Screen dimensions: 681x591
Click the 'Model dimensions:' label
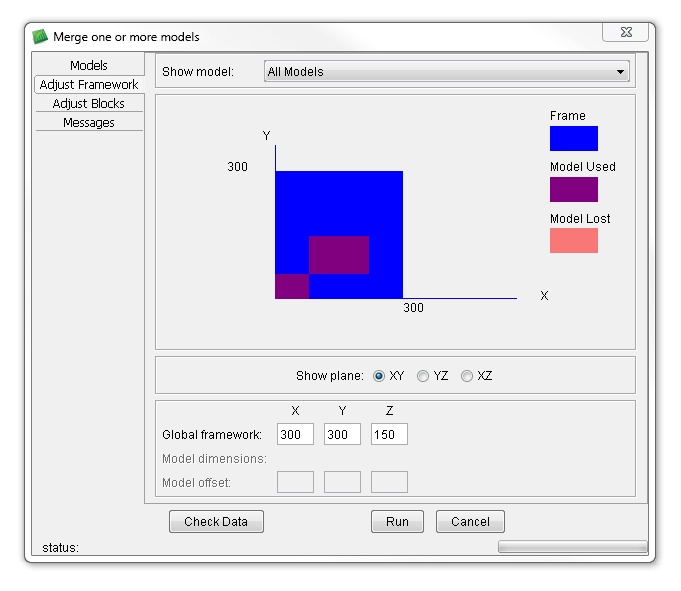point(214,459)
